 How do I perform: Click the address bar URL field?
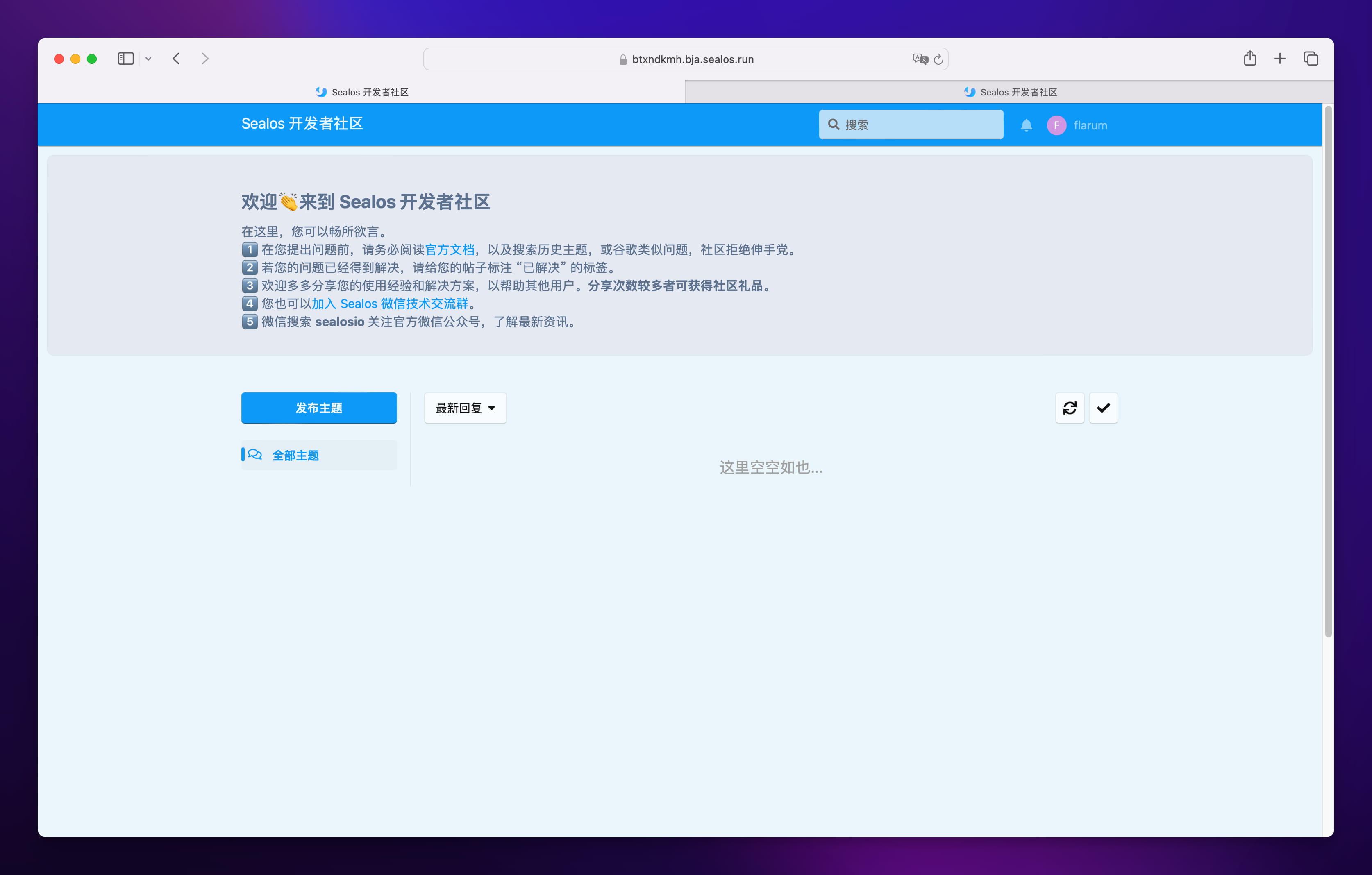tap(686, 59)
